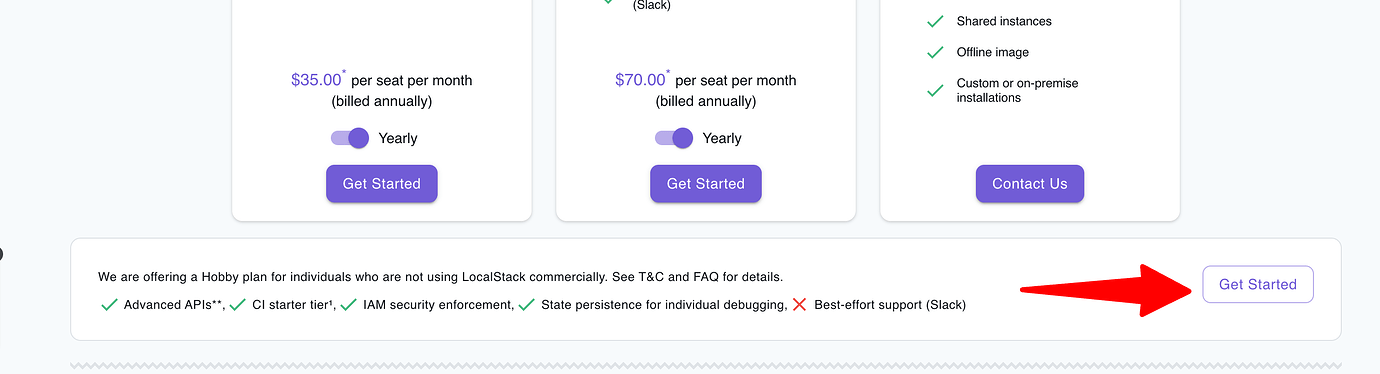This screenshot has width=1380, height=374.
Task: Click the Yearly label in the $35.00 card
Action: pyautogui.click(x=398, y=138)
